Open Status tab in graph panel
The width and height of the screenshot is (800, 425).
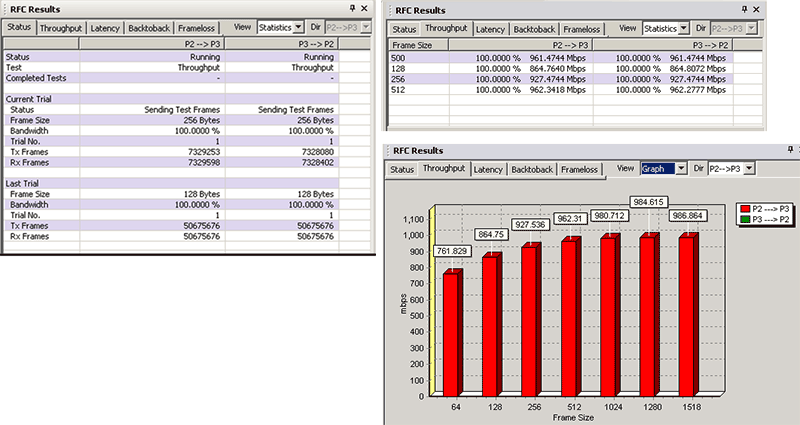(x=402, y=169)
